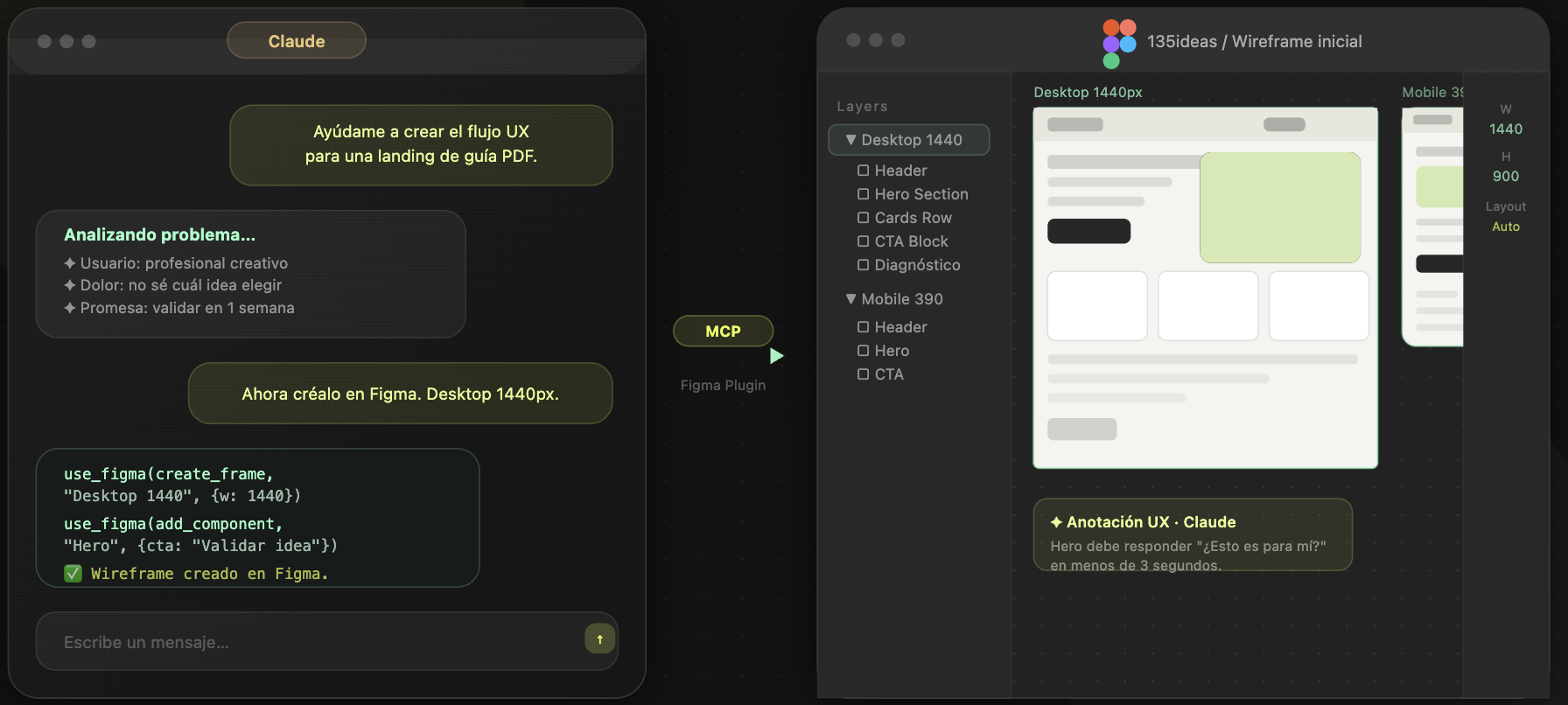
Task: Click the black CTA button in desktop wireframe
Action: point(1088,231)
